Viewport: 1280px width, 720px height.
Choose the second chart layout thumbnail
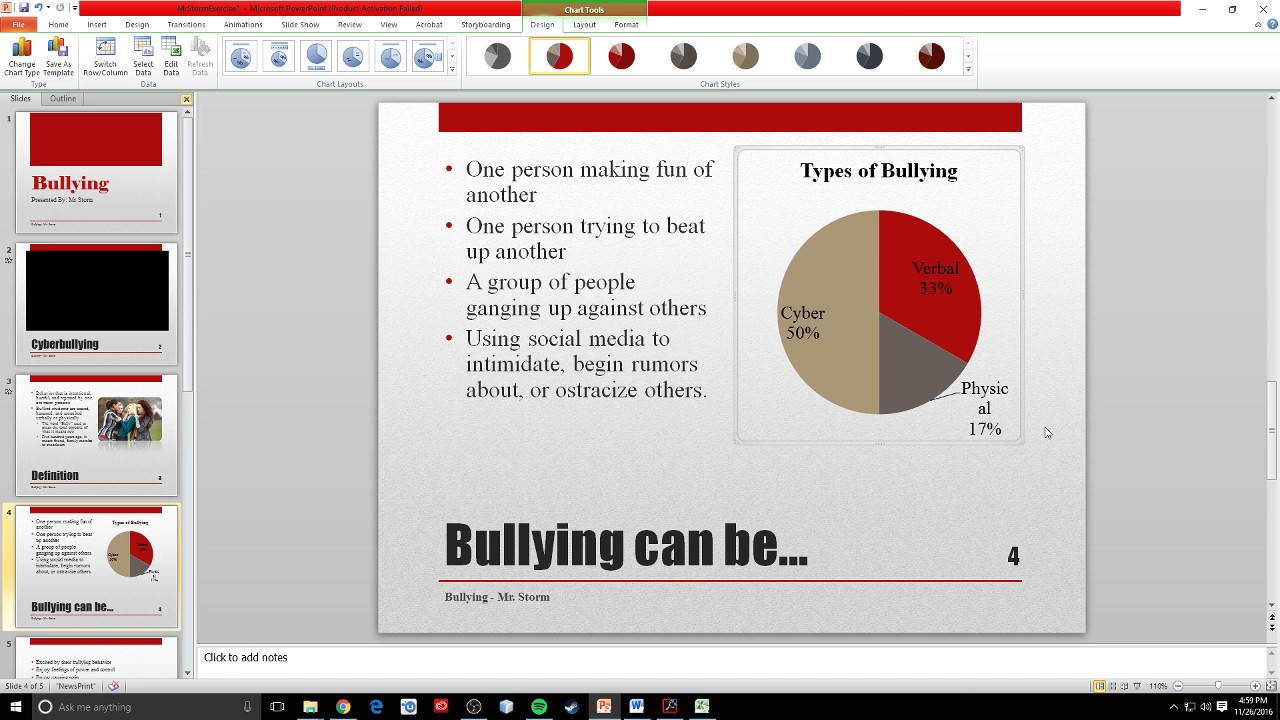tap(279, 56)
